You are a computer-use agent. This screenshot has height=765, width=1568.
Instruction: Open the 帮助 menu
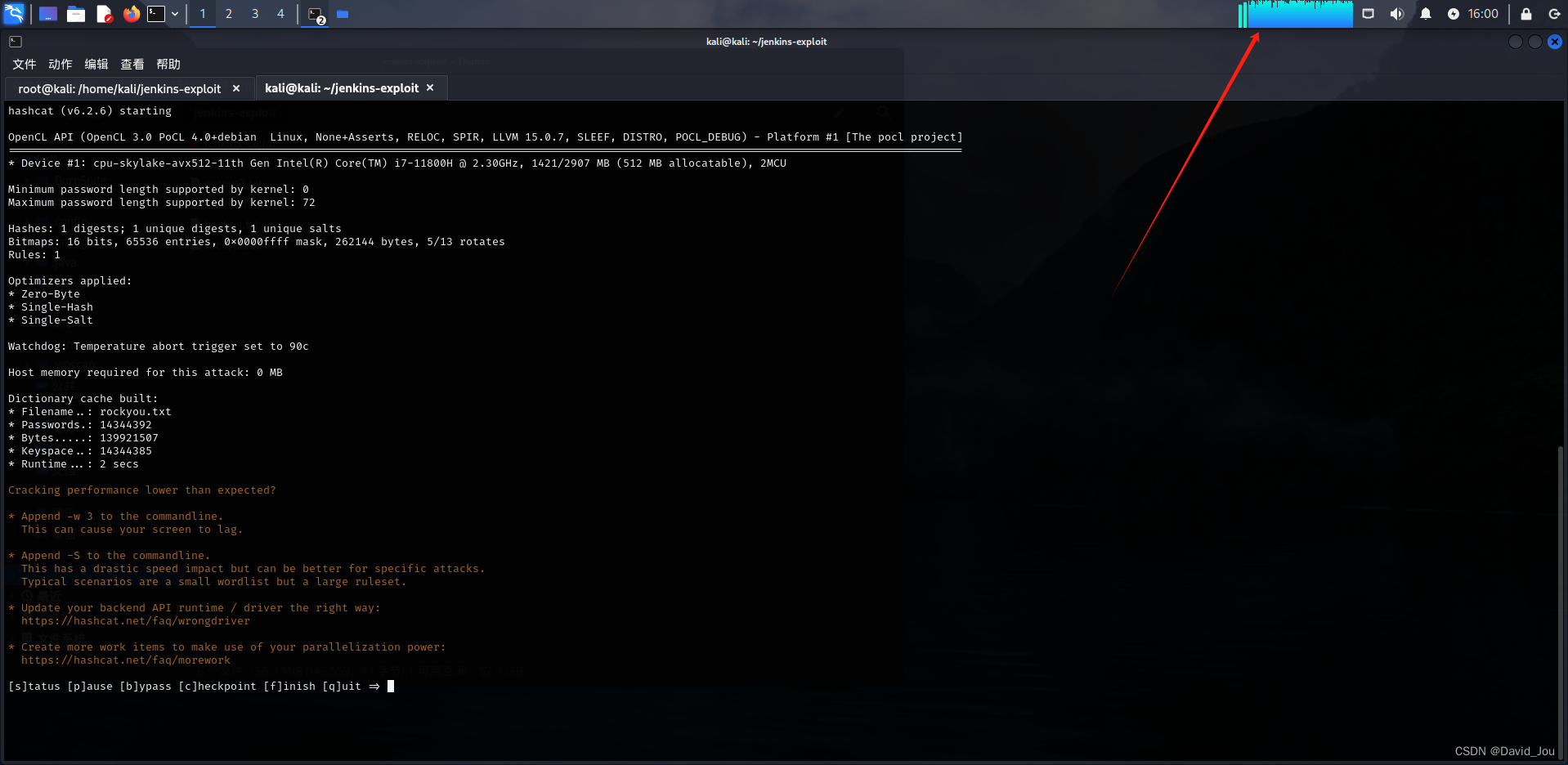coord(168,64)
